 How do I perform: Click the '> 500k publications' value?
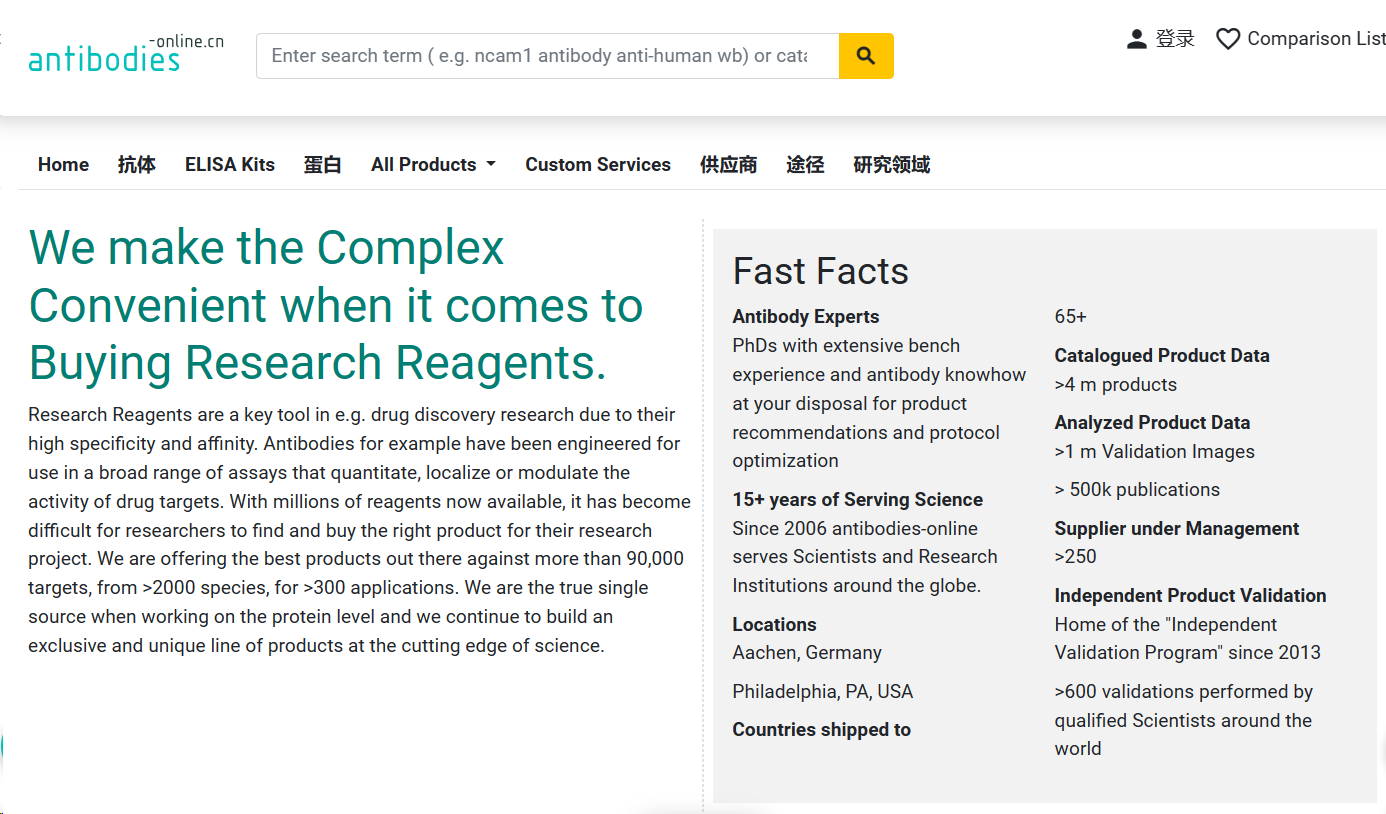[1137, 490]
